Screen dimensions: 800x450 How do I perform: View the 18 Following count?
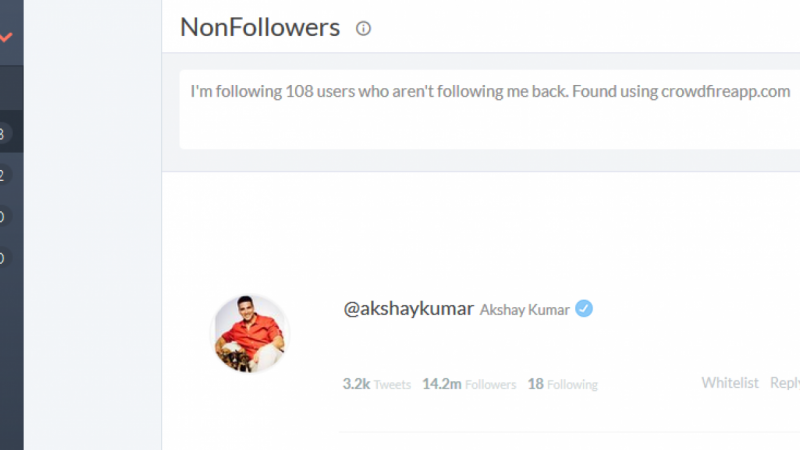coord(562,384)
